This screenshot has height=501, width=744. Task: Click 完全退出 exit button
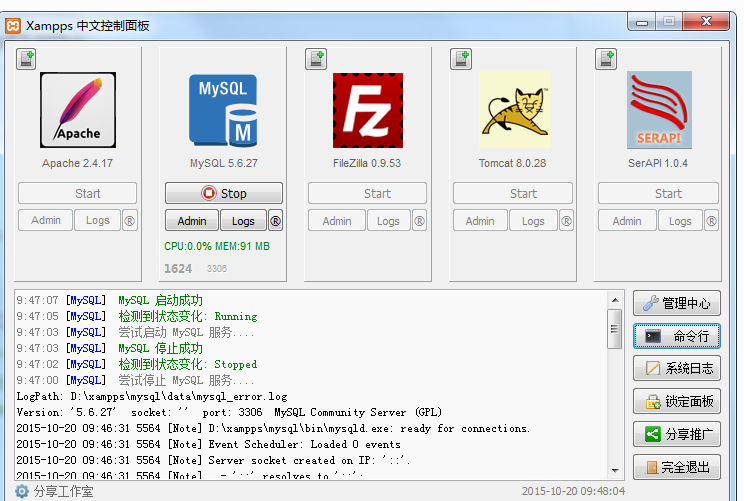pos(677,467)
